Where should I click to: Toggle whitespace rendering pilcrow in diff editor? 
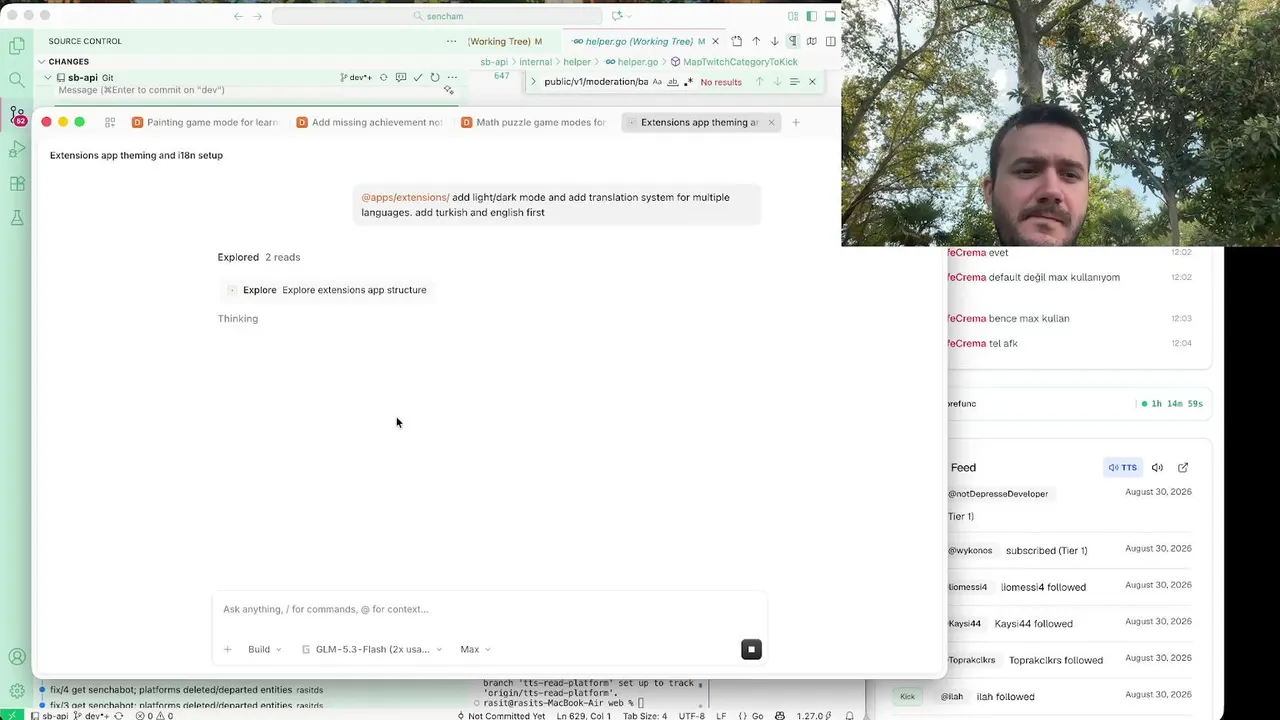[x=793, y=41]
